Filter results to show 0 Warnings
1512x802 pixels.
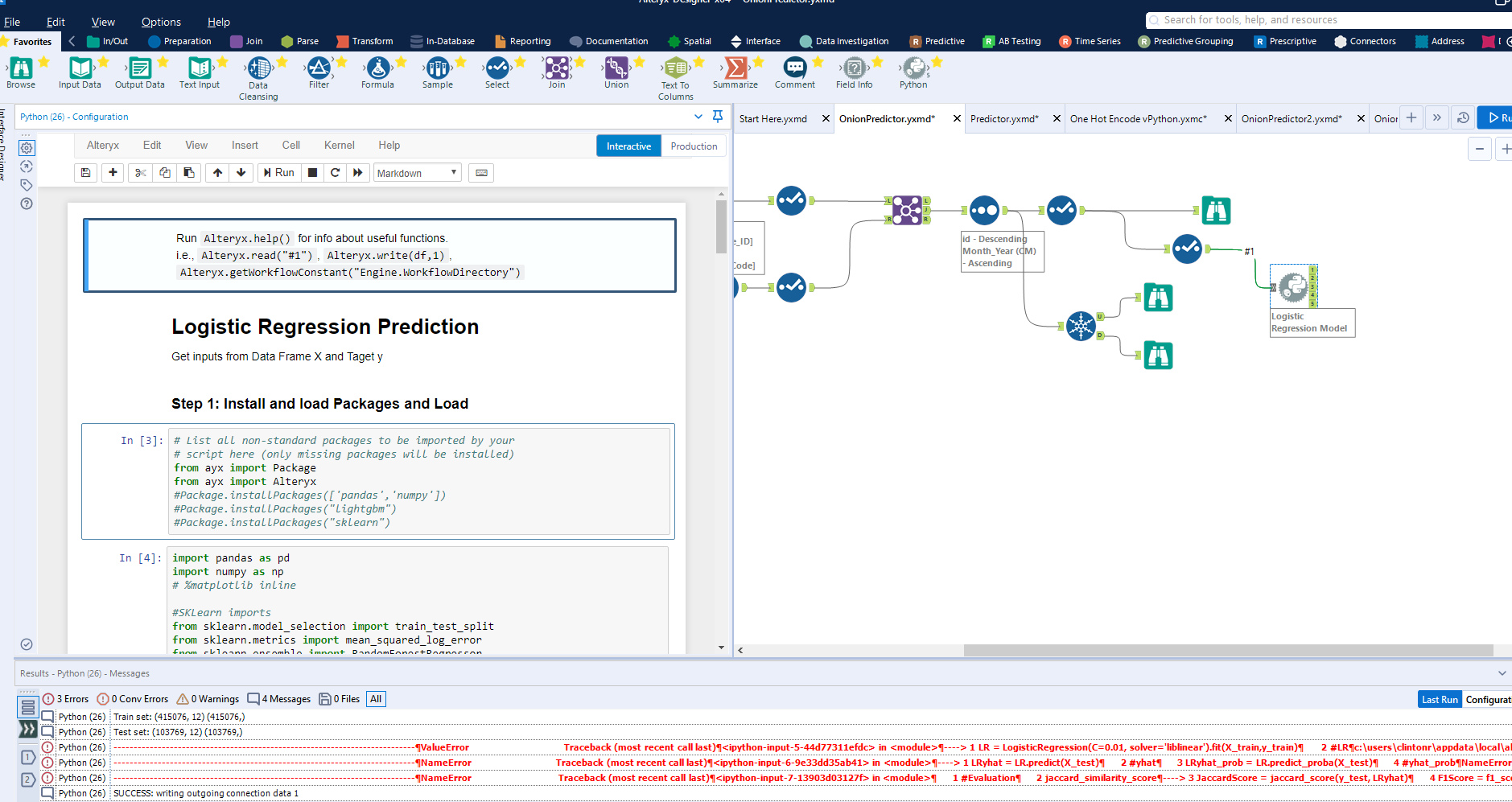(x=208, y=699)
